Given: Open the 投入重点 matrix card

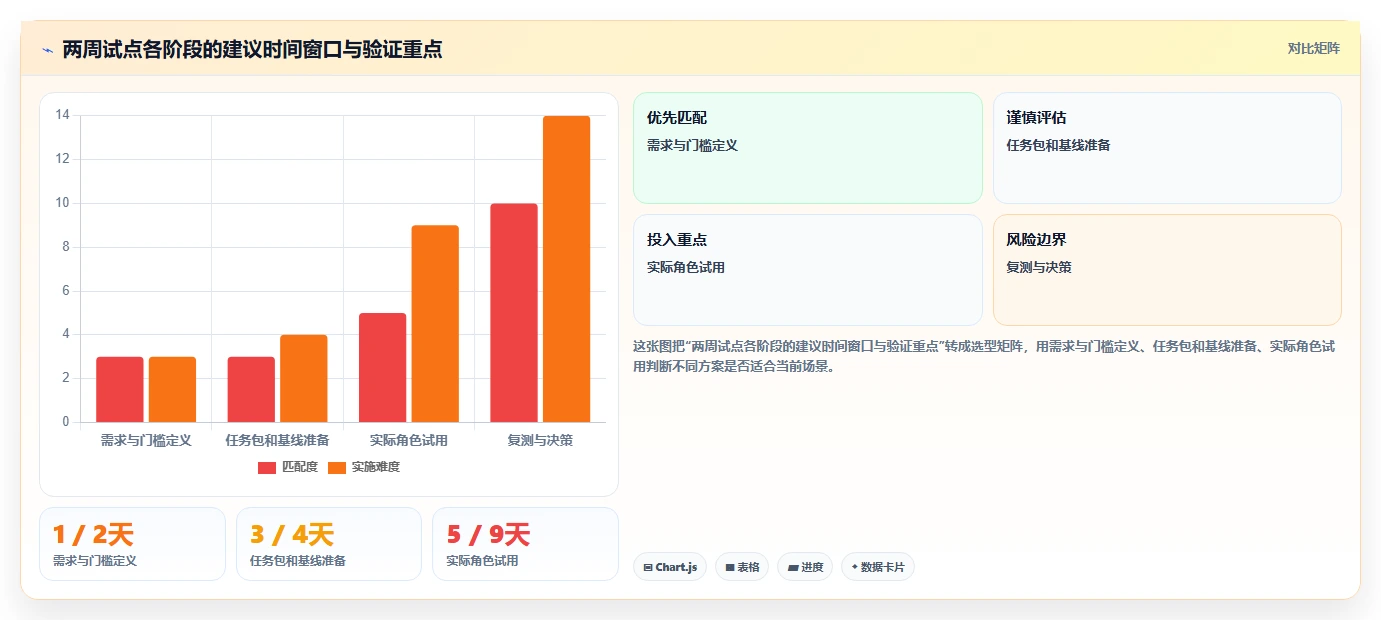Looking at the screenshot, I should pos(808,270).
